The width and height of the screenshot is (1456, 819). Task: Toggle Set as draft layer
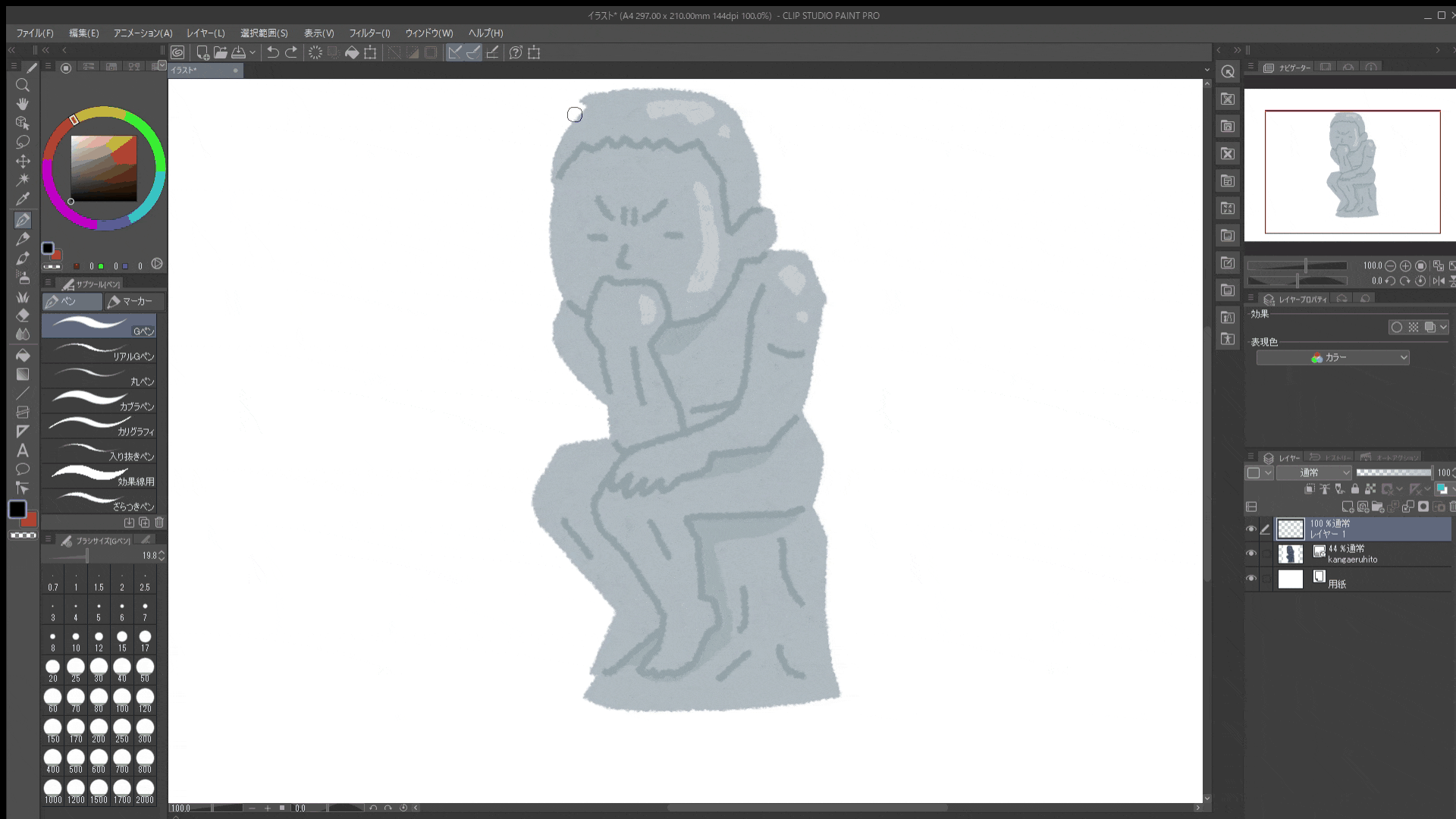pyautogui.click(x=1340, y=489)
